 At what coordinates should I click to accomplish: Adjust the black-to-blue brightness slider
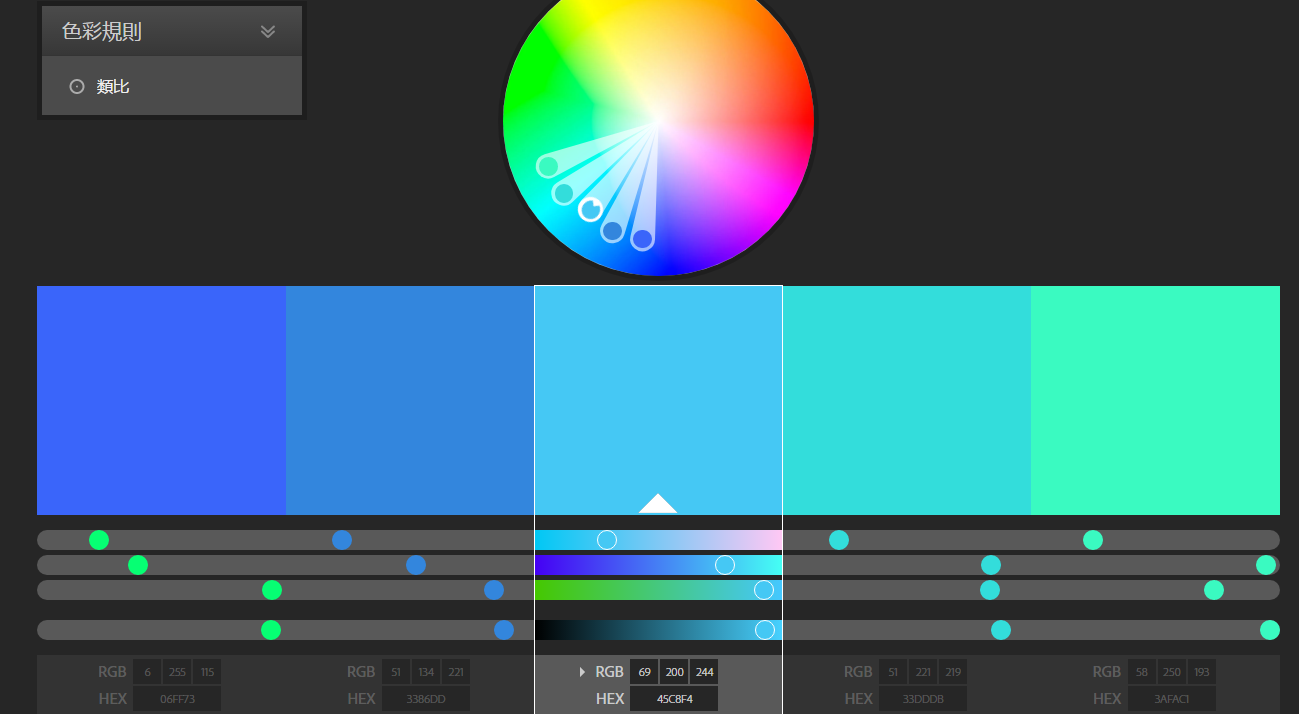pos(658,630)
